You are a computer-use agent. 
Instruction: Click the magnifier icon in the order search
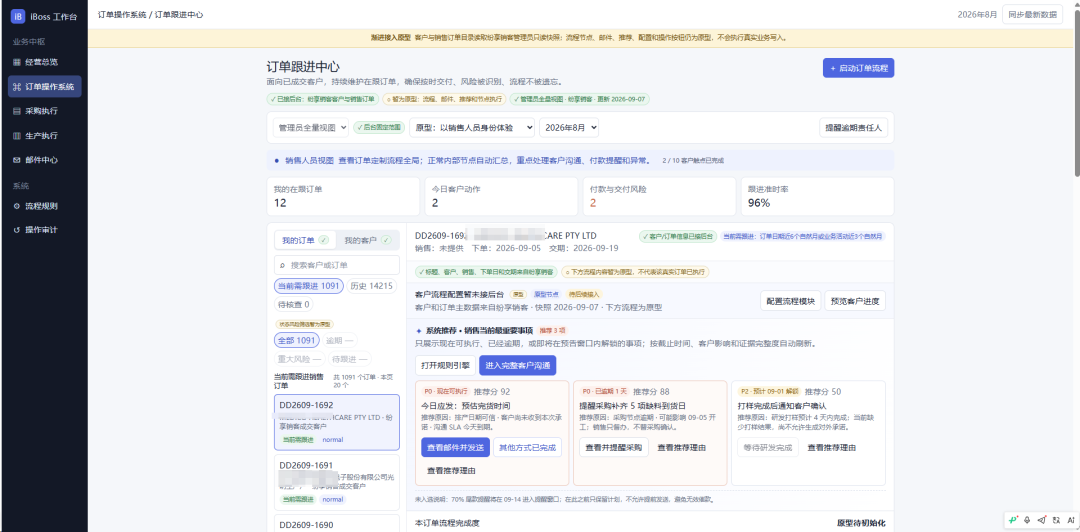coord(282,265)
